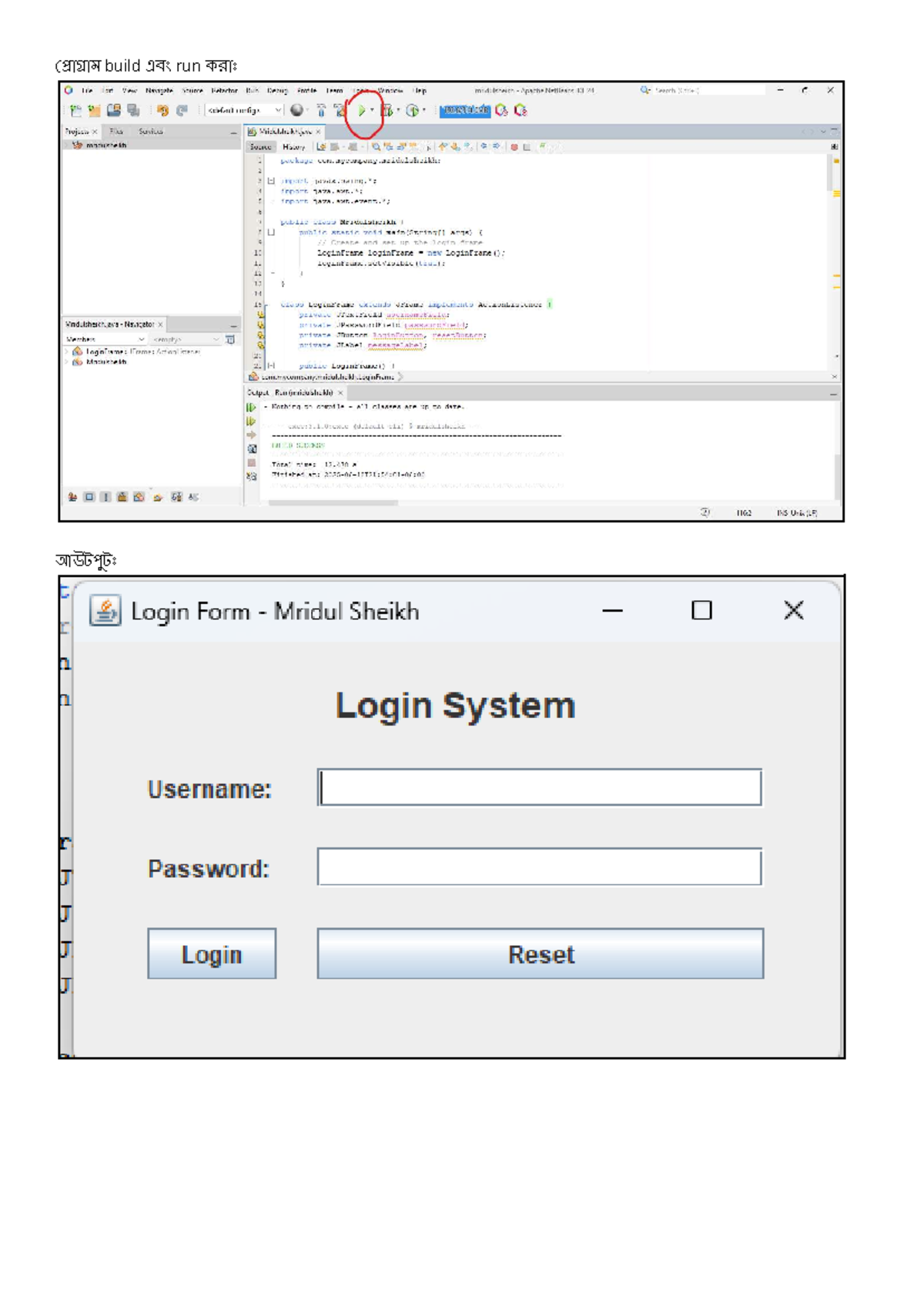
Task: Expand the LoginFrame node in Navigator
Action: click(x=67, y=351)
